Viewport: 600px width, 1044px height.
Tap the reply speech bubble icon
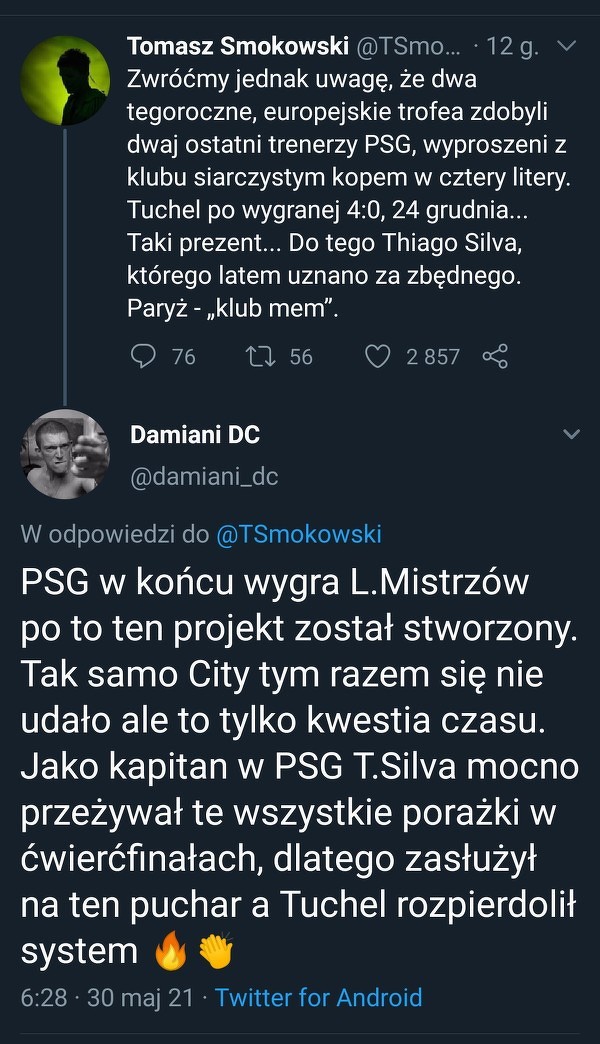click(144, 356)
